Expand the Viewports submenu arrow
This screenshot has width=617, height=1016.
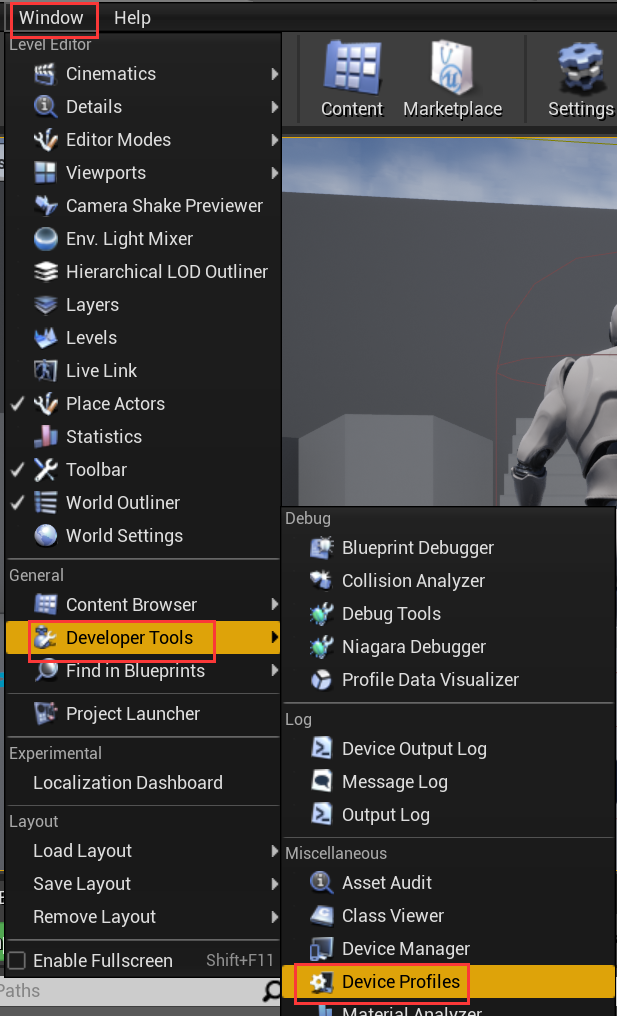275,174
